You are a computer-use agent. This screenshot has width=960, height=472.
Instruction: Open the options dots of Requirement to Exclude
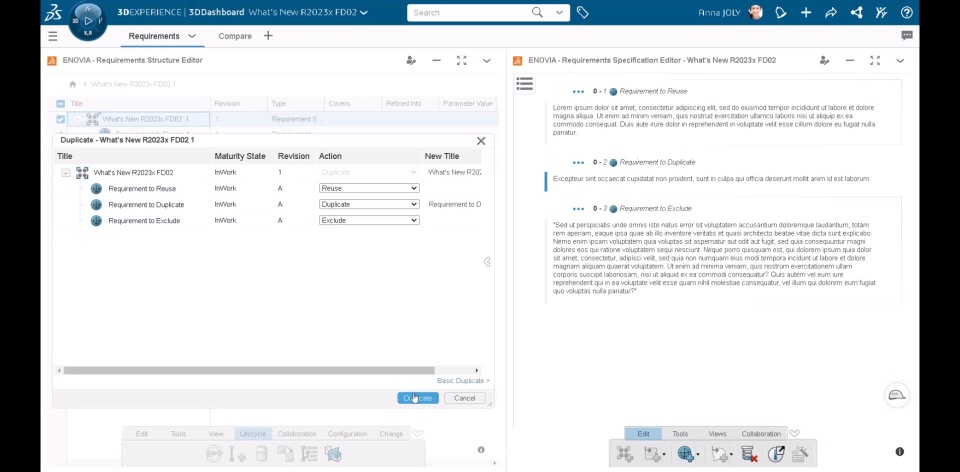coord(578,208)
